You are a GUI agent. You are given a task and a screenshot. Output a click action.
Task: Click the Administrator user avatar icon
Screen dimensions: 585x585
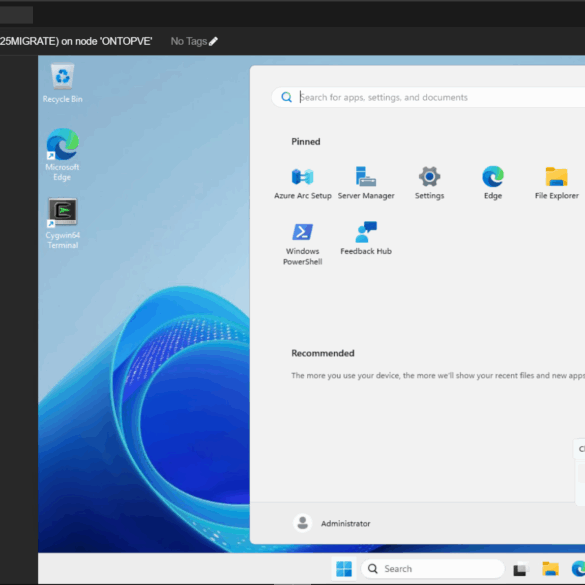pos(302,523)
